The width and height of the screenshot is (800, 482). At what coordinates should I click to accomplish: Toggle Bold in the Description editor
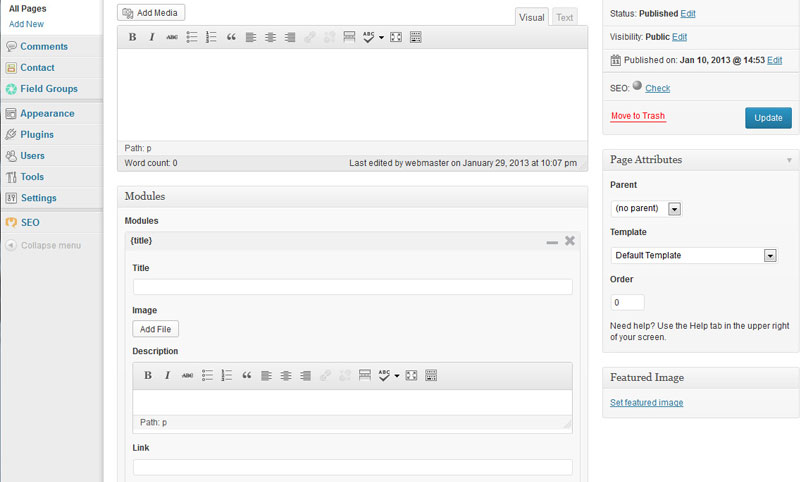click(148, 375)
